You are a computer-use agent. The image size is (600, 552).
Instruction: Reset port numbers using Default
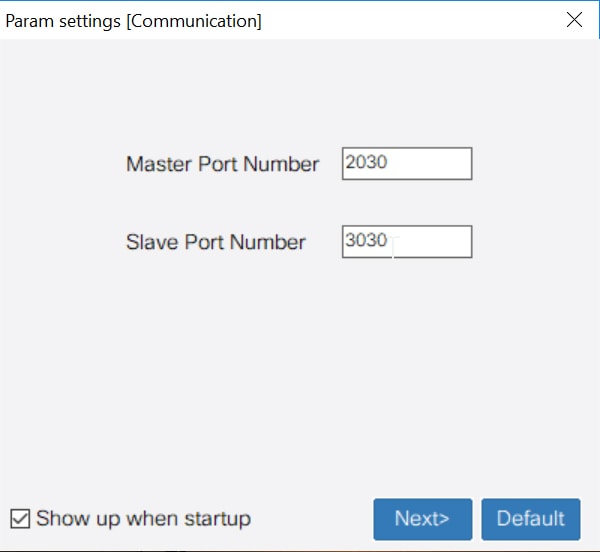click(531, 519)
